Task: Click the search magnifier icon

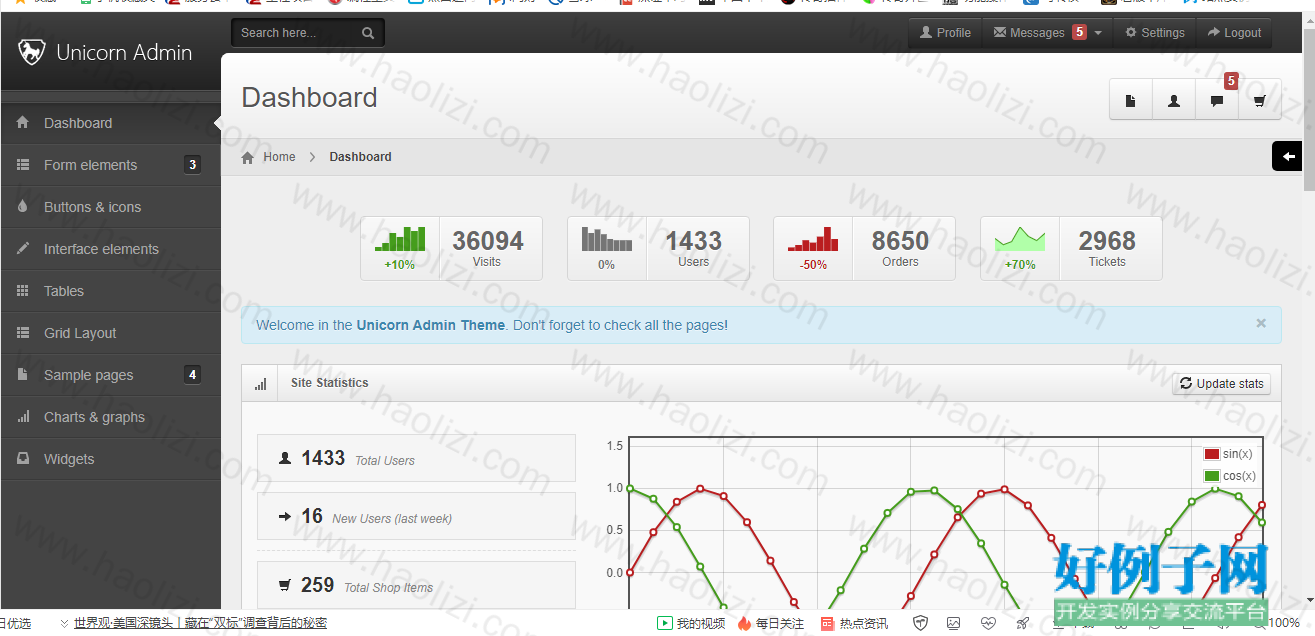Action: [x=368, y=33]
